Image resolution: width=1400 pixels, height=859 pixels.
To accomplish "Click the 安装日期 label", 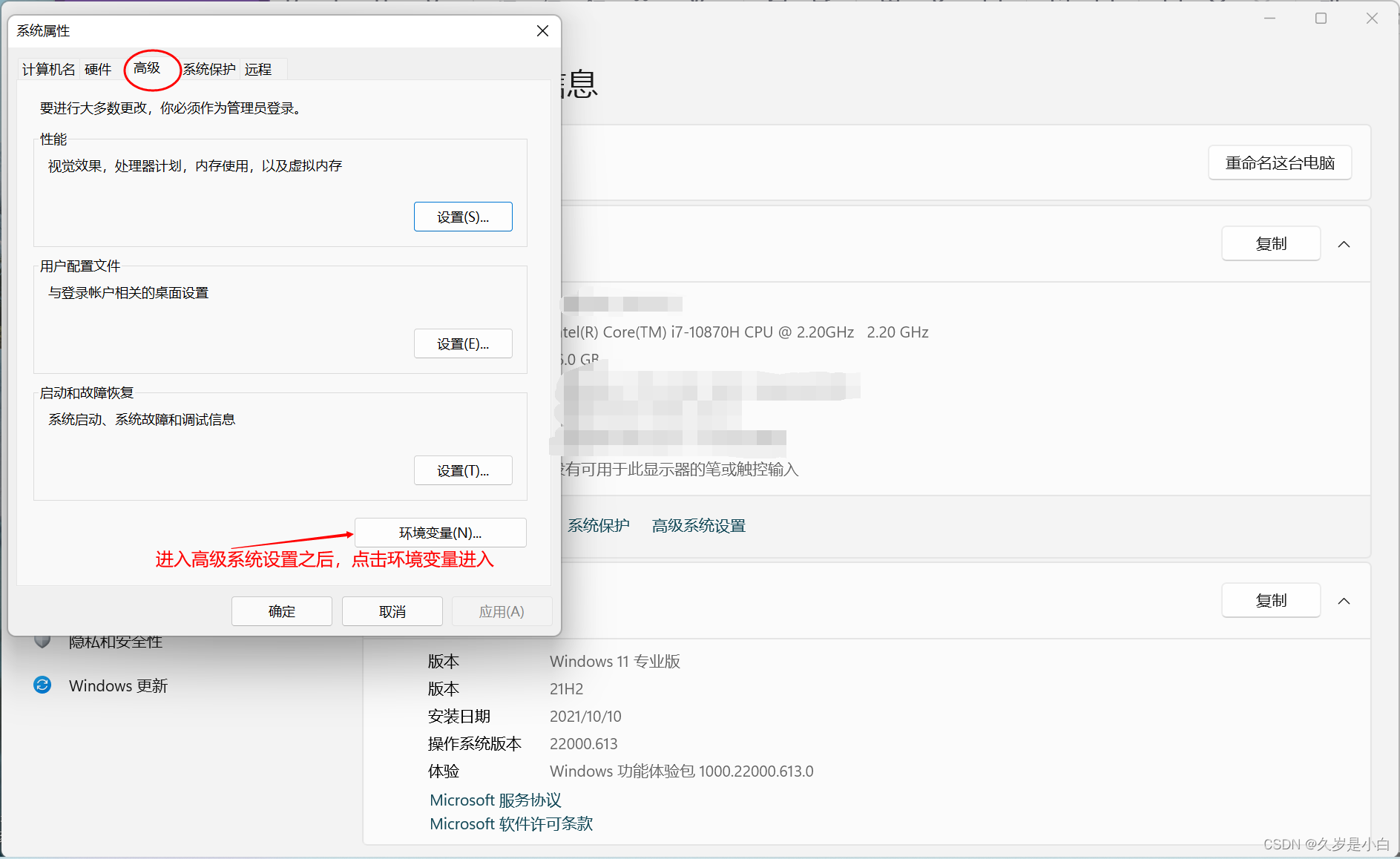I will (459, 717).
